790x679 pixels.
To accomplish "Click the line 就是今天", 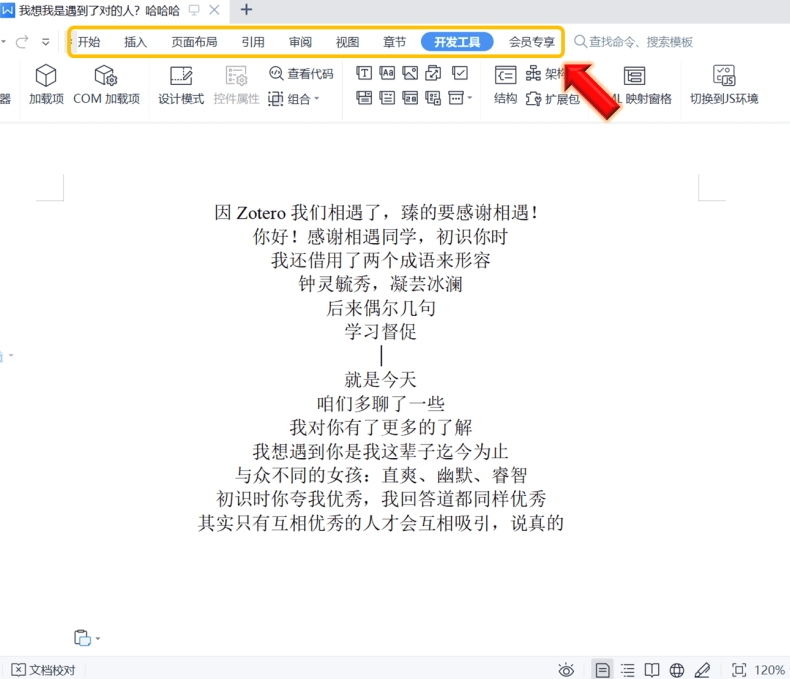I will pos(381,379).
